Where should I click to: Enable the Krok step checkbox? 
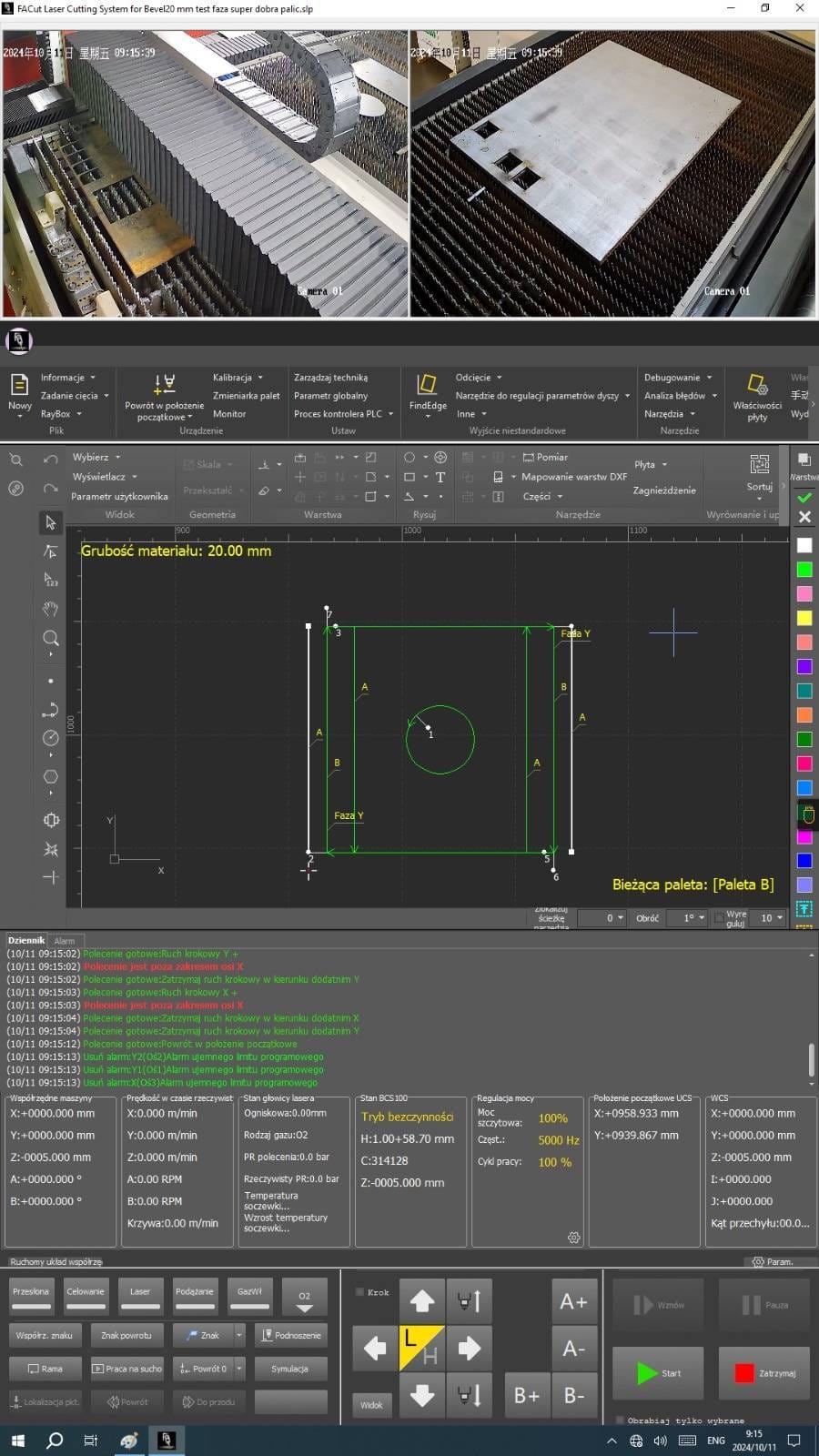[x=359, y=1292]
